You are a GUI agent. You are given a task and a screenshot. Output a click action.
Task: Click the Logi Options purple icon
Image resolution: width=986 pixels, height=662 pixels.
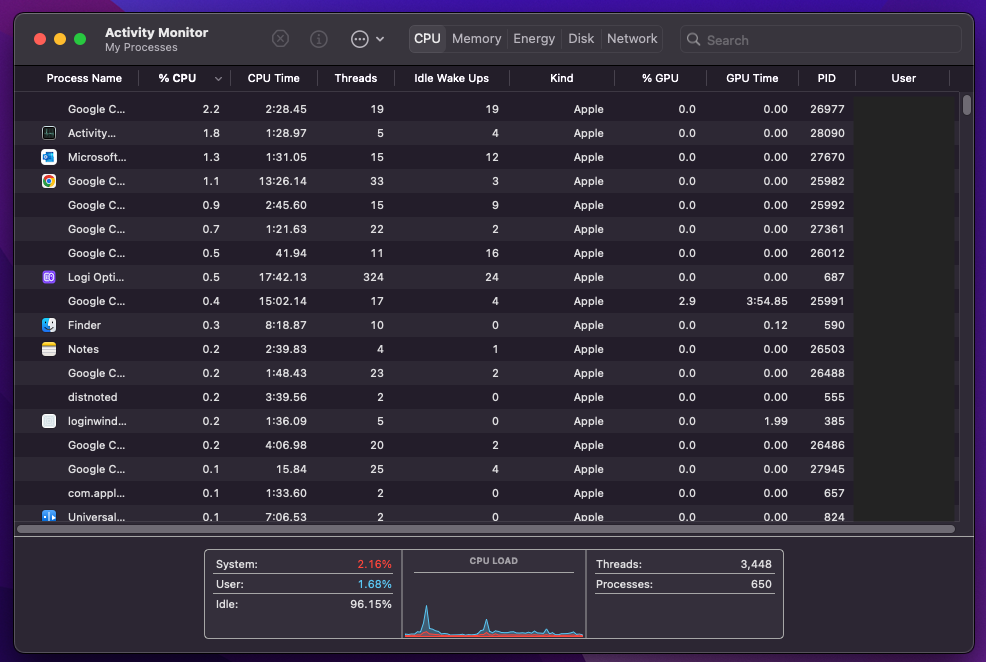pos(49,277)
